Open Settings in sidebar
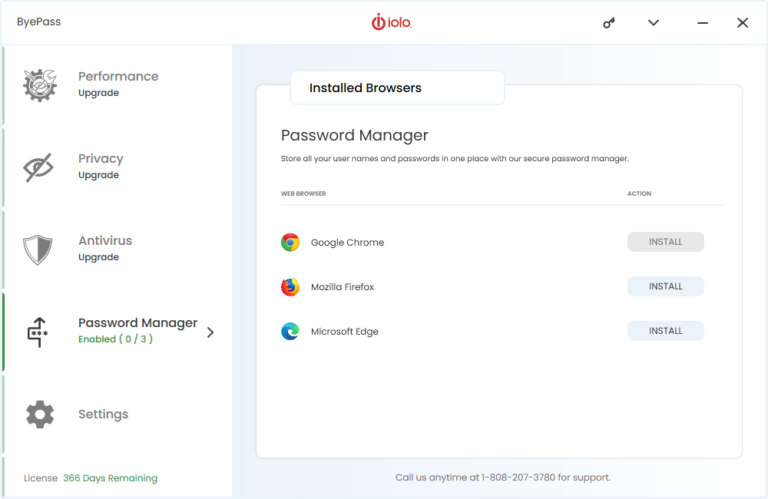Viewport: 768px width, 499px height. coord(118,414)
